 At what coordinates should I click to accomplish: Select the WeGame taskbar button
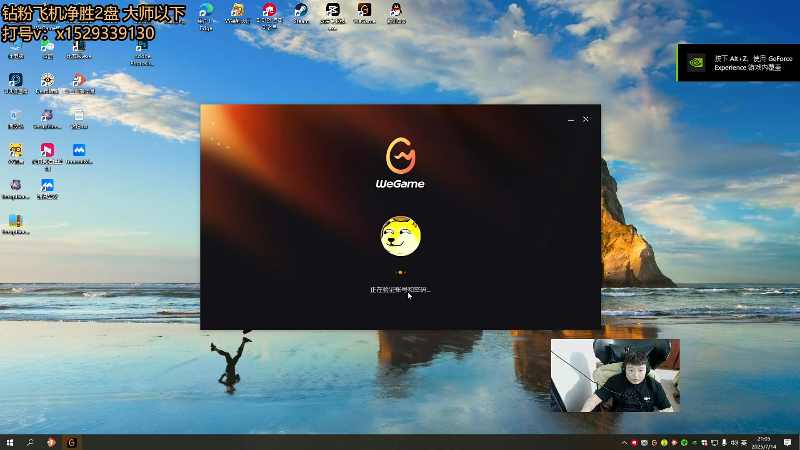tap(71, 442)
